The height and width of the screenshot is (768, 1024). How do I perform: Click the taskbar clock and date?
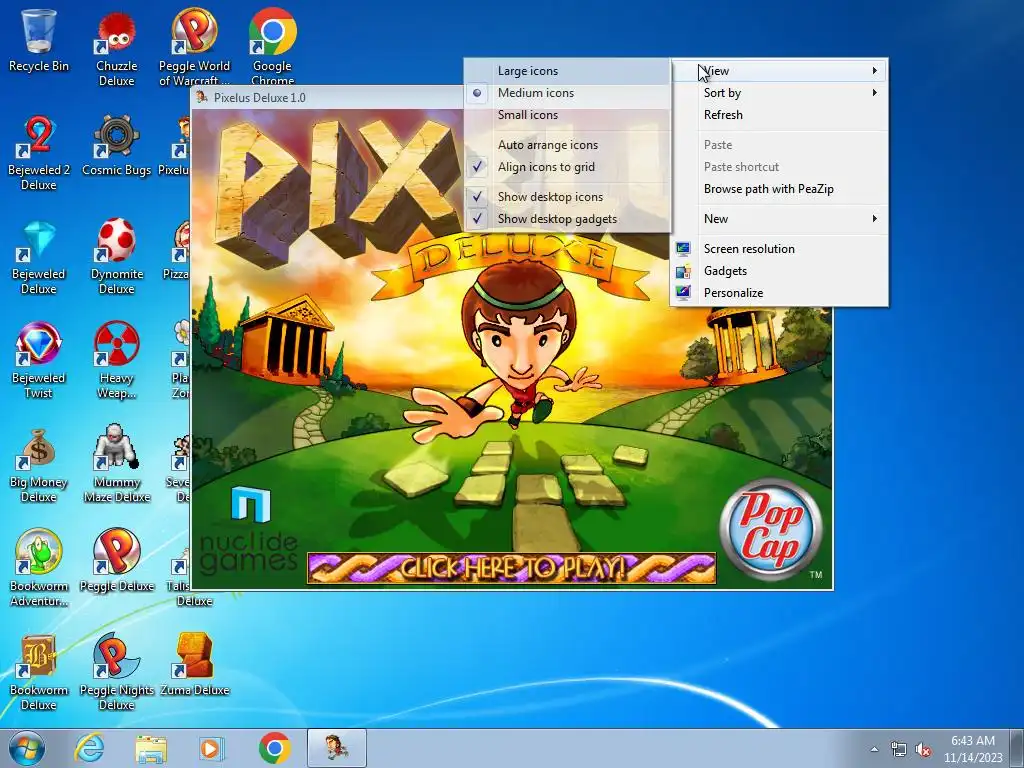[x=973, y=749]
